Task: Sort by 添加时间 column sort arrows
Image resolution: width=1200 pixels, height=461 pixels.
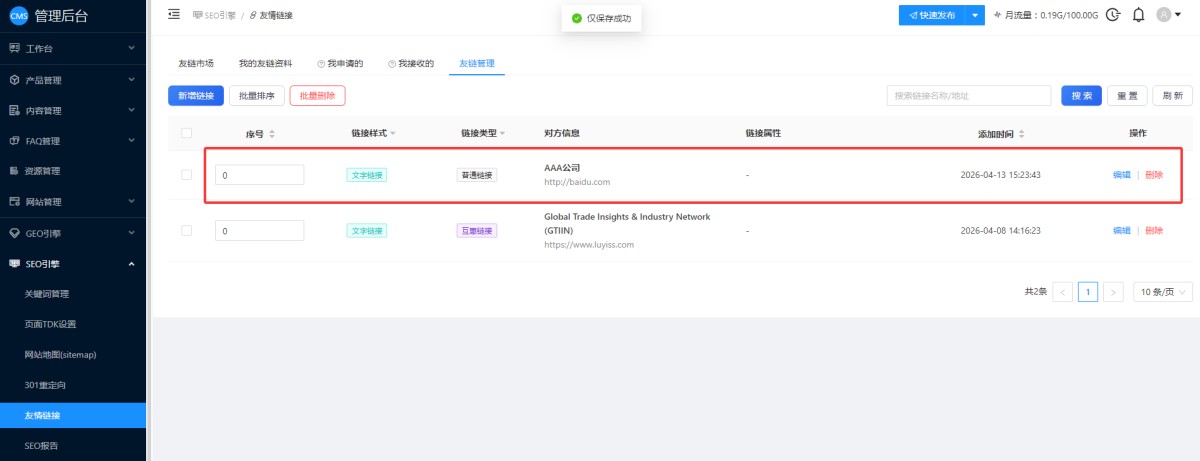Action: click(x=1021, y=134)
